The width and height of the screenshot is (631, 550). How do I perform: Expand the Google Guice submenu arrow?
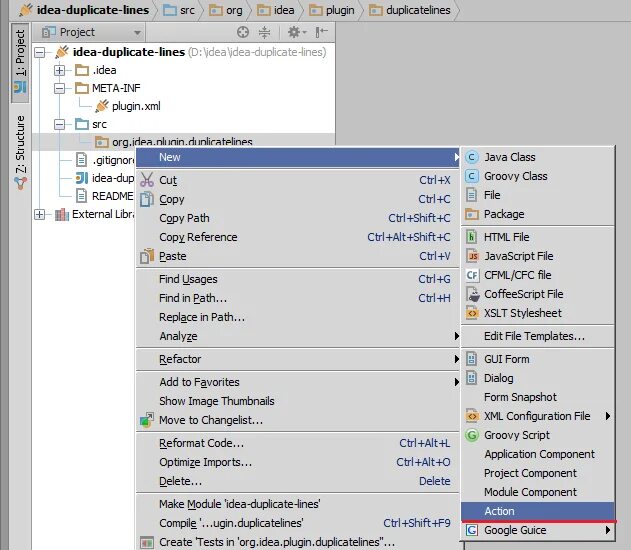(x=608, y=530)
